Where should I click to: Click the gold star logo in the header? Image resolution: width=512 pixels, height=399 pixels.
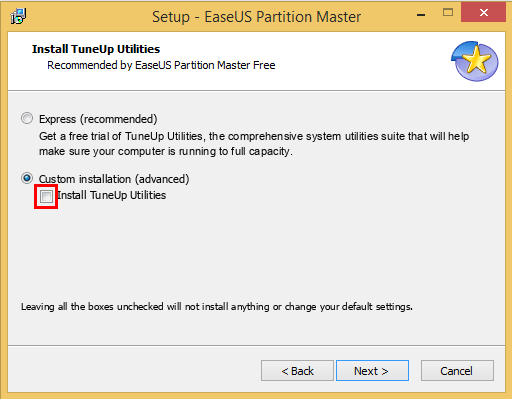coord(475,61)
